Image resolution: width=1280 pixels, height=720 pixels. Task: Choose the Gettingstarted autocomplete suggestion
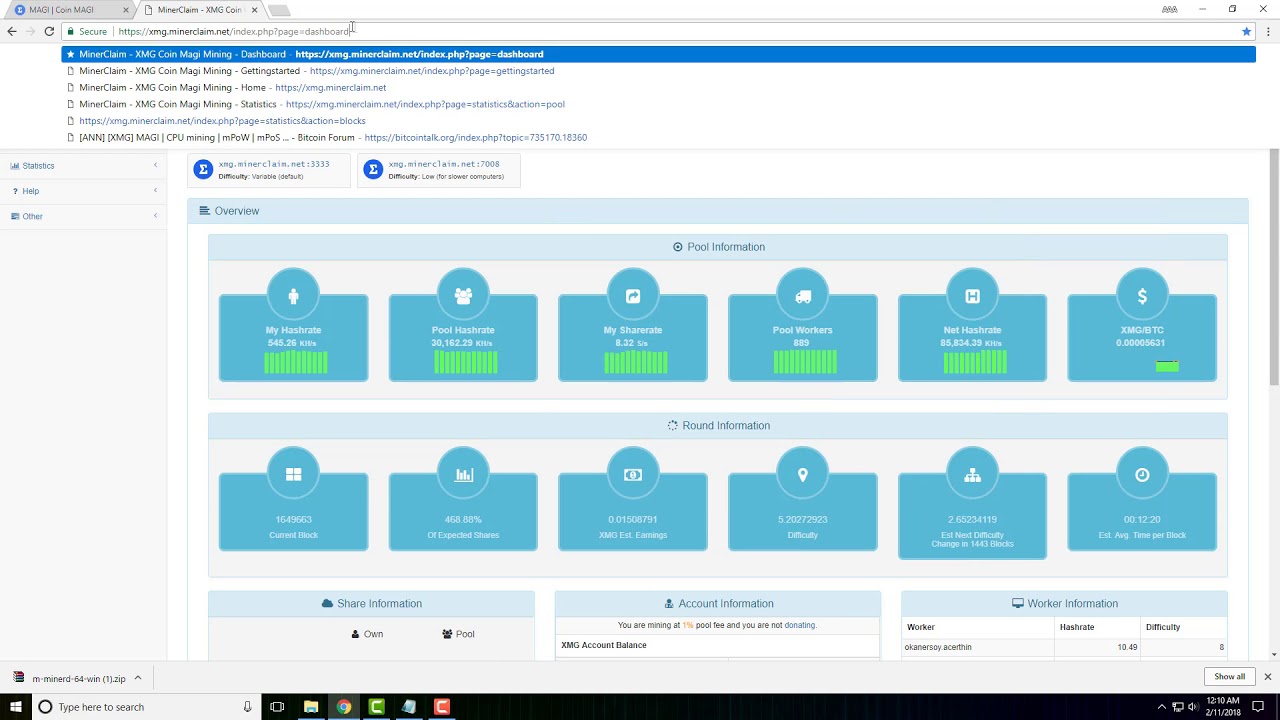658,71
